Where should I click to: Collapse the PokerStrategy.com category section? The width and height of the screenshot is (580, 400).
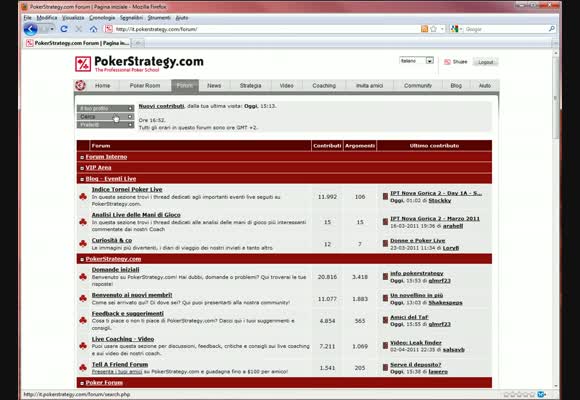tap(82, 259)
